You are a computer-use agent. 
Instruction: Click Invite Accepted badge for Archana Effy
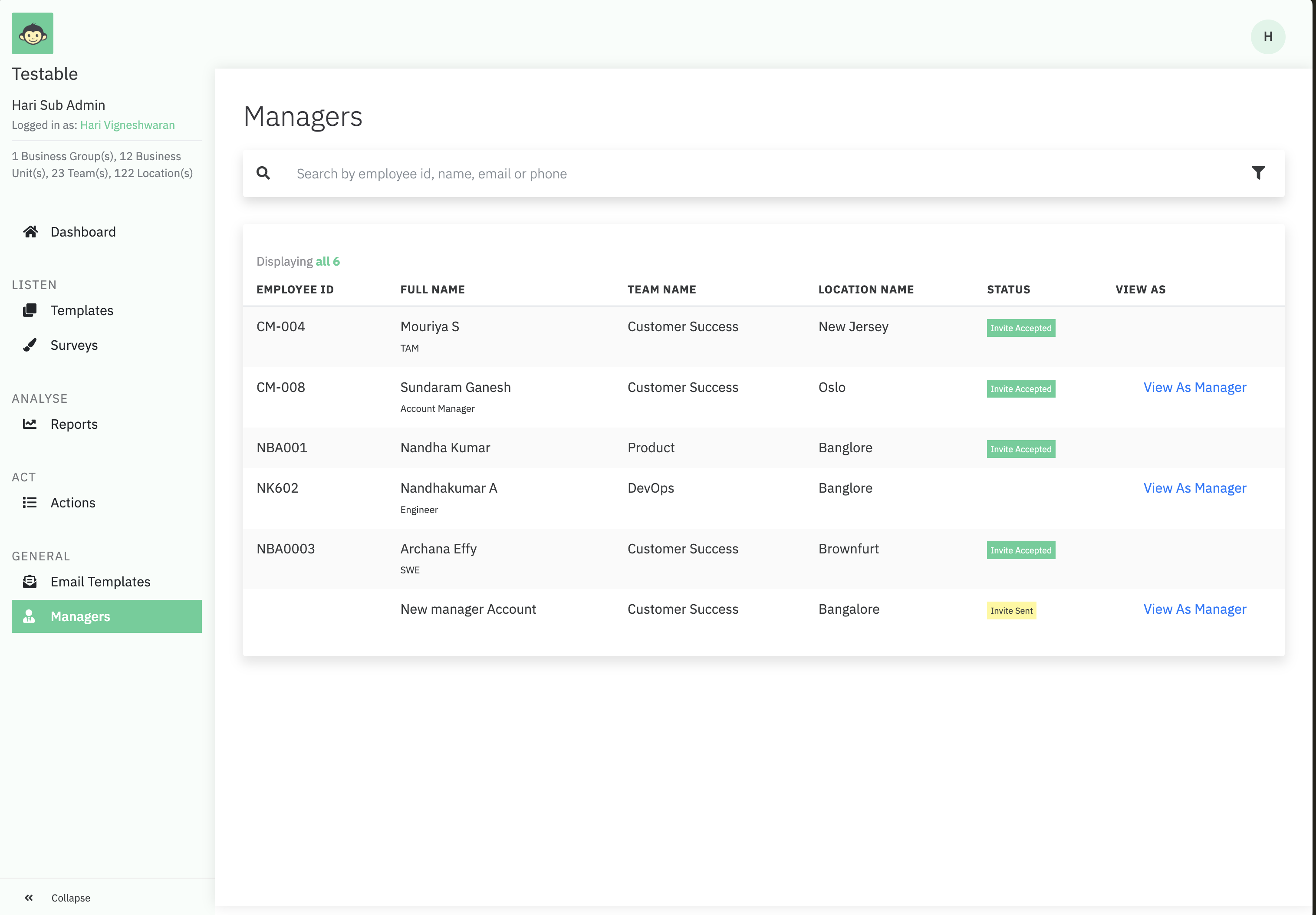(1021, 551)
